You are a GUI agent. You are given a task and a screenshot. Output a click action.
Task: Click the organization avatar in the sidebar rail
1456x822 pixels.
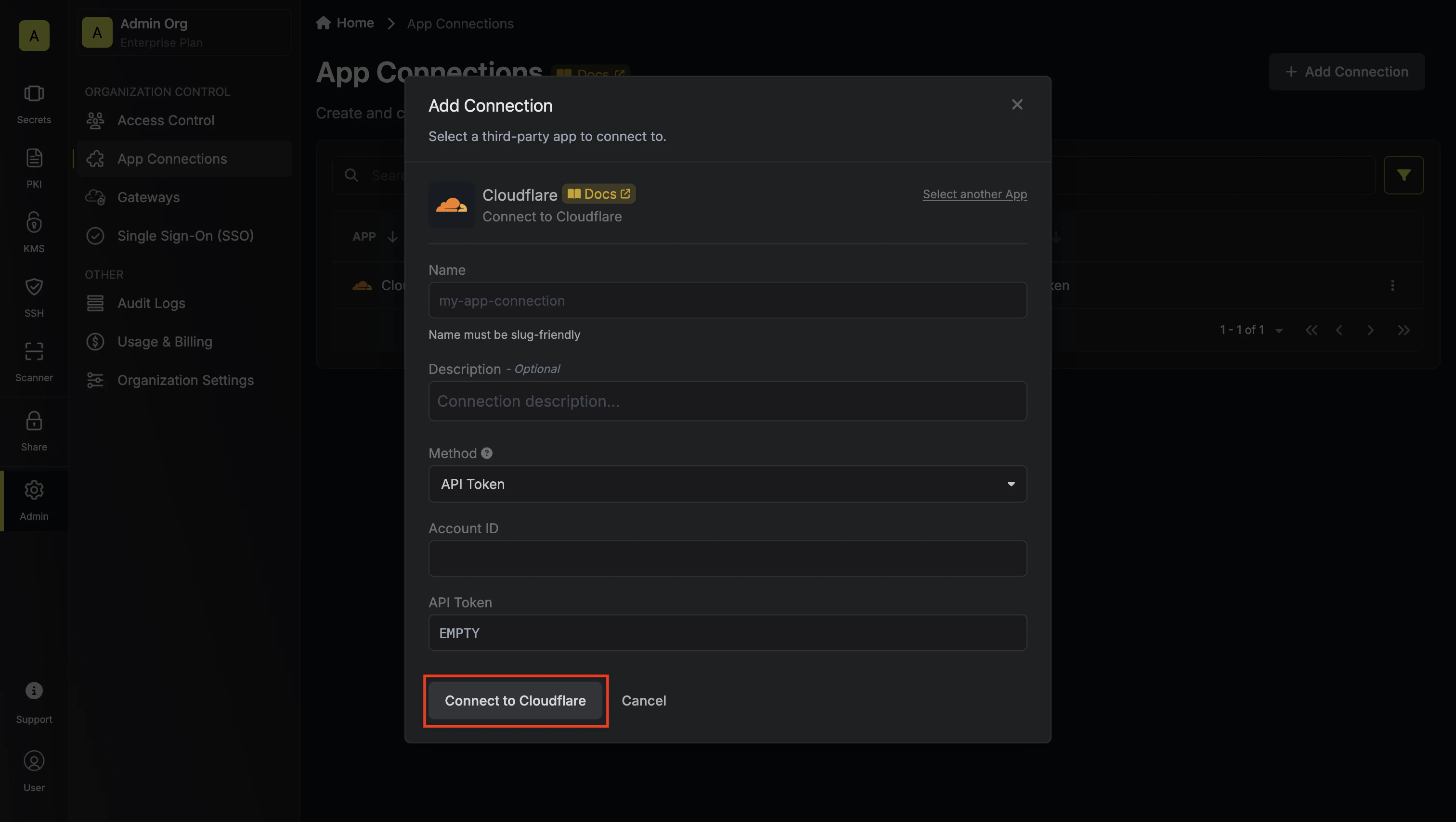tap(34, 36)
